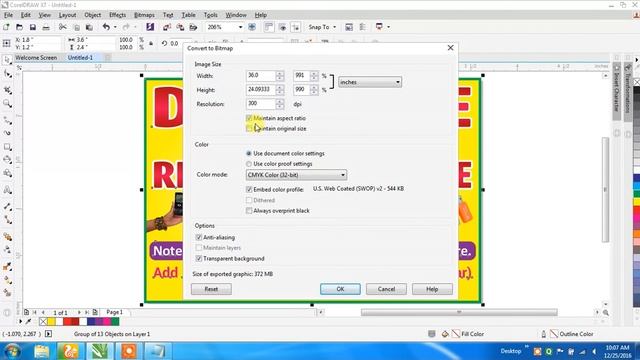This screenshot has width=640, height=360.
Task: Click the Open file toolbar icon
Action: pos(19,27)
